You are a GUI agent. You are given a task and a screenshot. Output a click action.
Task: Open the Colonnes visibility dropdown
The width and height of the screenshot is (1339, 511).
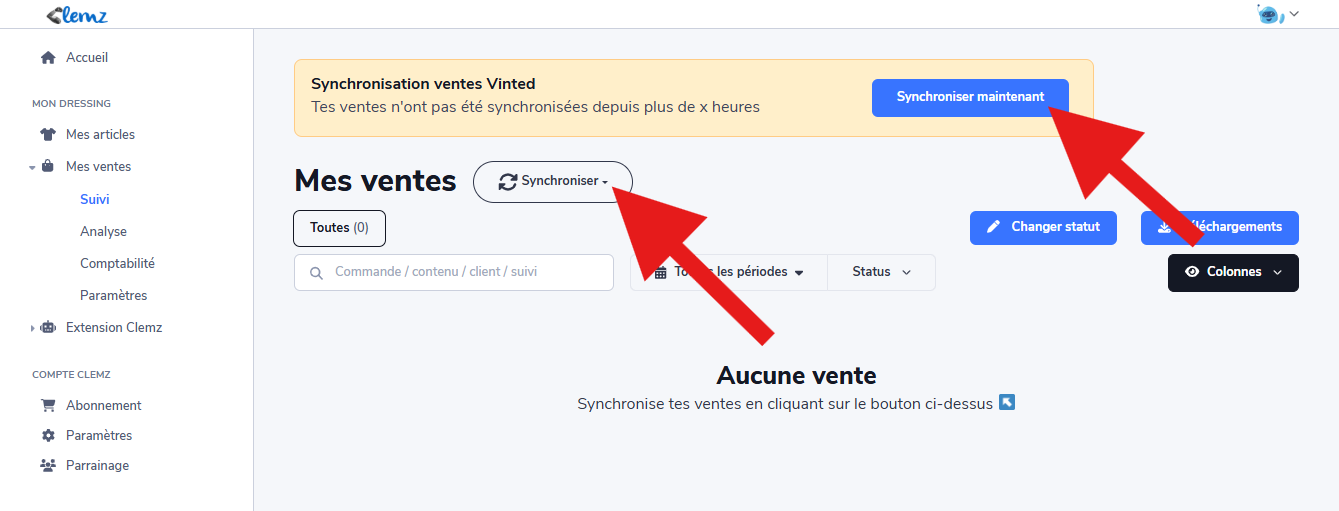(x=1233, y=272)
